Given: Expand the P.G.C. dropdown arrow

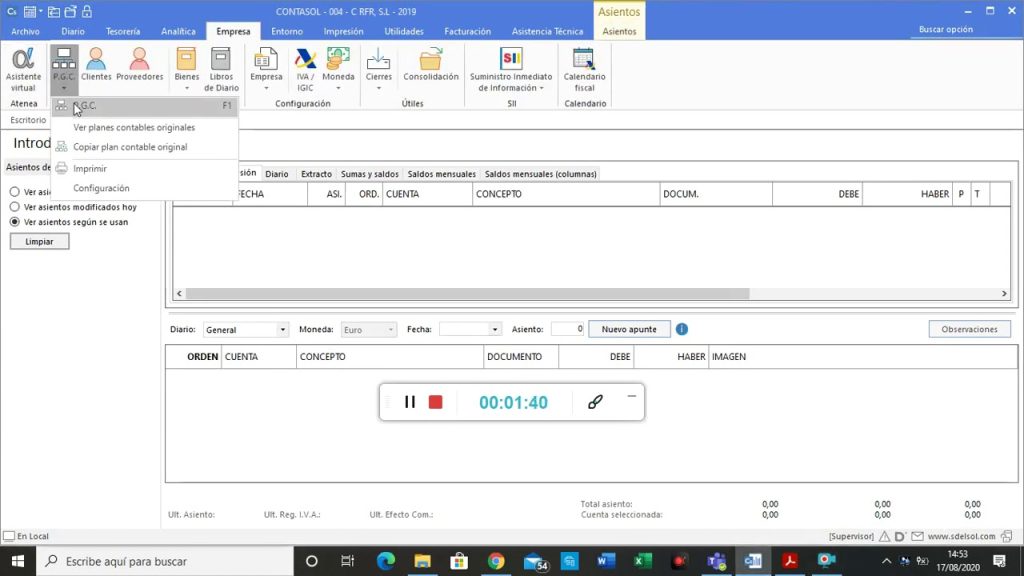Looking at the screenshot, I should (64, 88).
